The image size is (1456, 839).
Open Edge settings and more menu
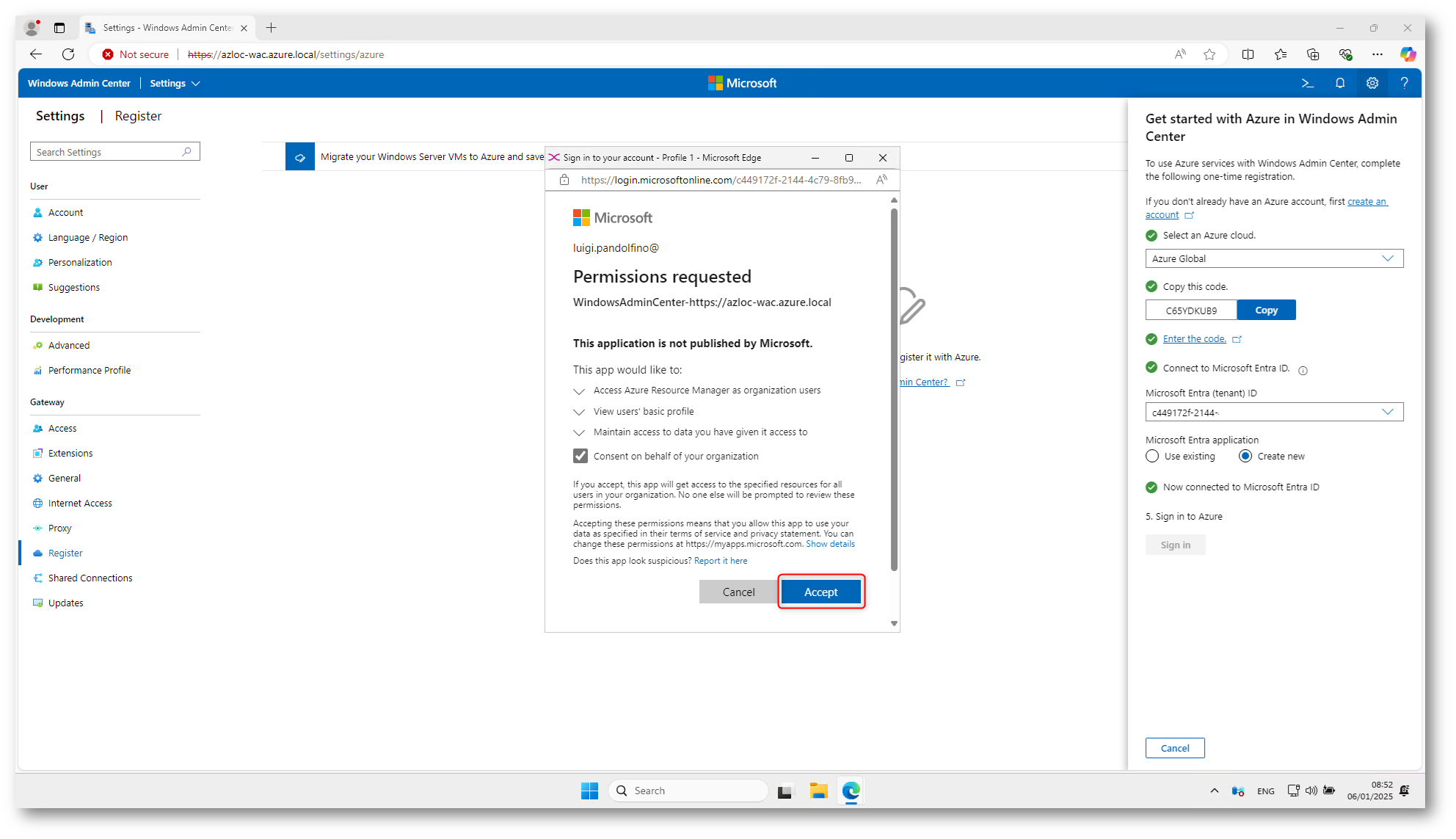(x=1377, y=54)
